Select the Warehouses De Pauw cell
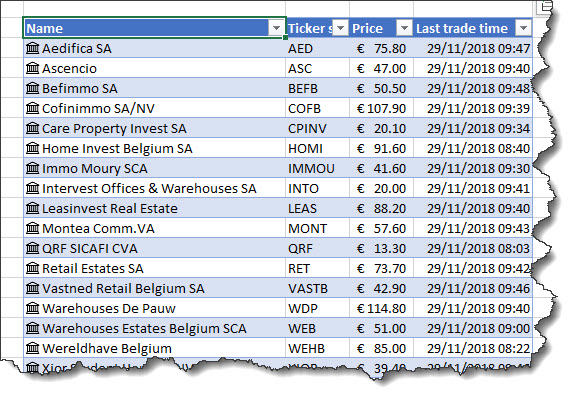Screen dimensions: 578x402 pyautogui.click(x=154, y=308)
